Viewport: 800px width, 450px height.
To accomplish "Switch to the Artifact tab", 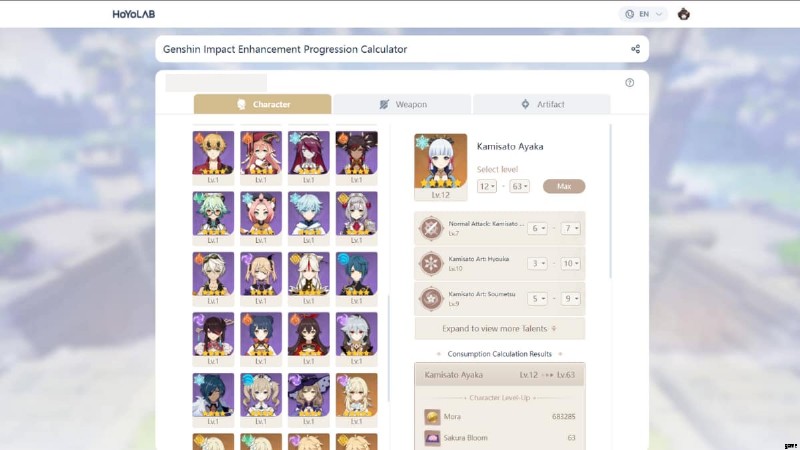I will (542, 104).
